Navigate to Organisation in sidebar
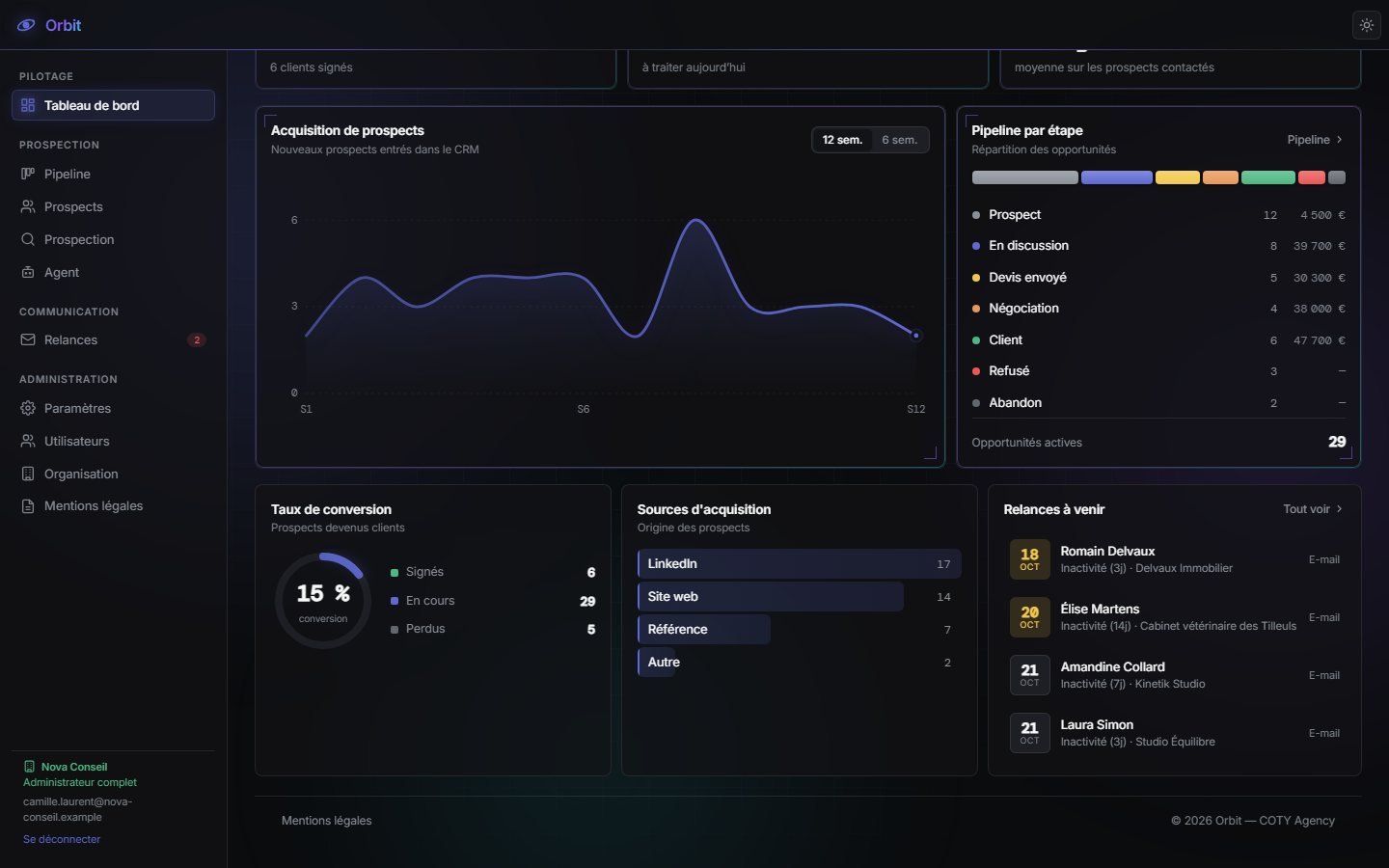1389x868 pixels. tap(113, 474)
